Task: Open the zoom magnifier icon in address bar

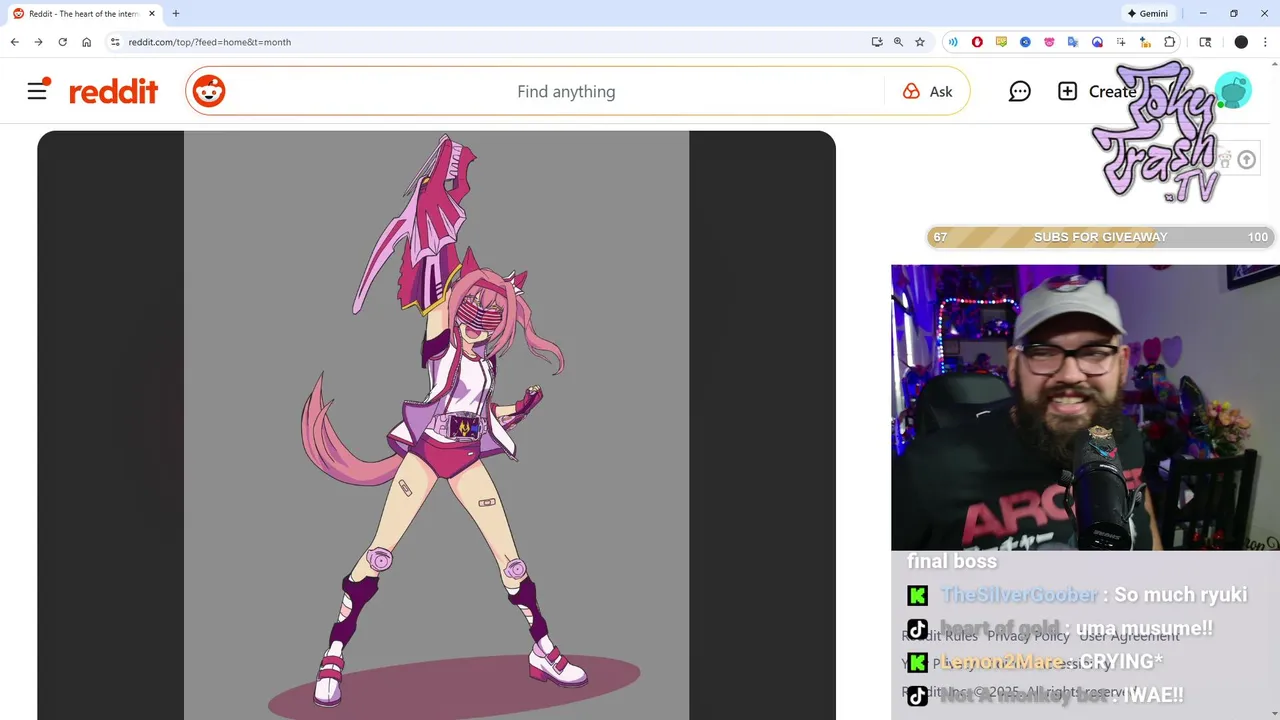Action: tap(898, 42)
